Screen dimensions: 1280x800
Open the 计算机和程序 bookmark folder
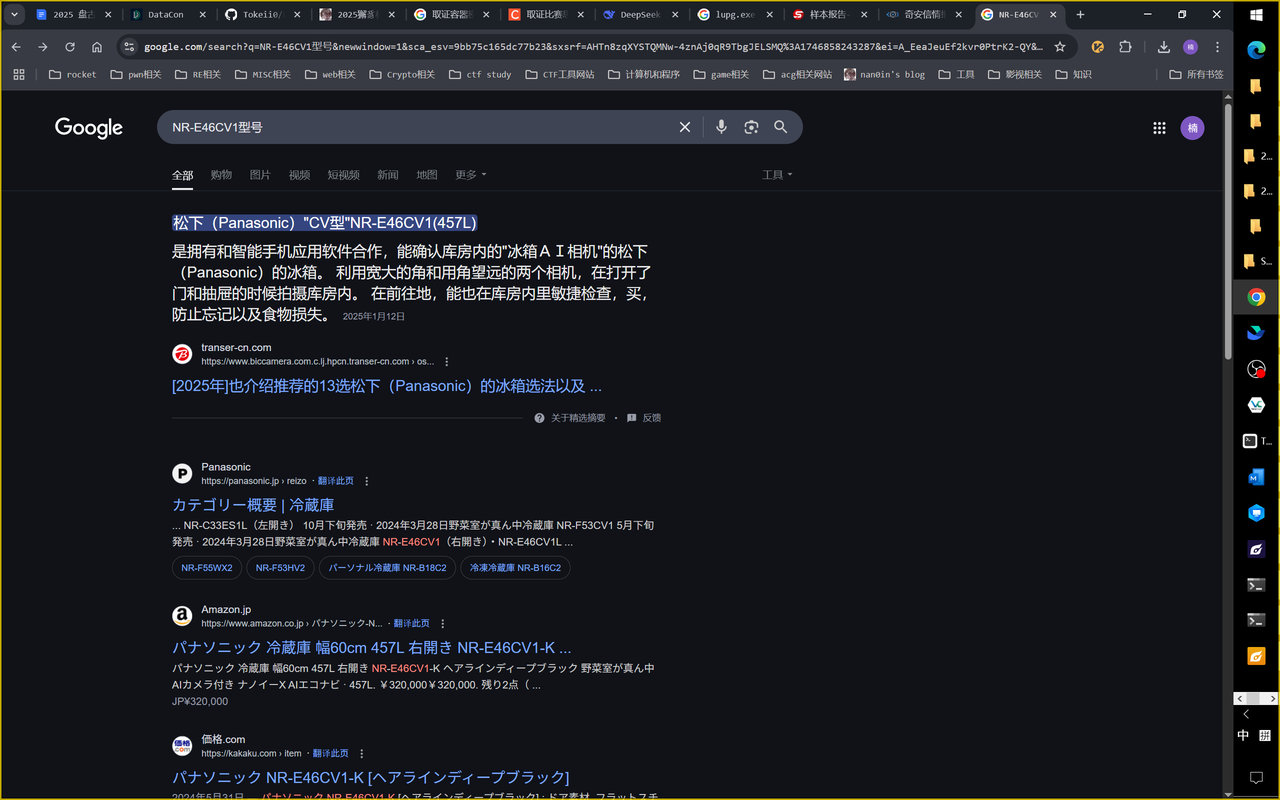644,74
